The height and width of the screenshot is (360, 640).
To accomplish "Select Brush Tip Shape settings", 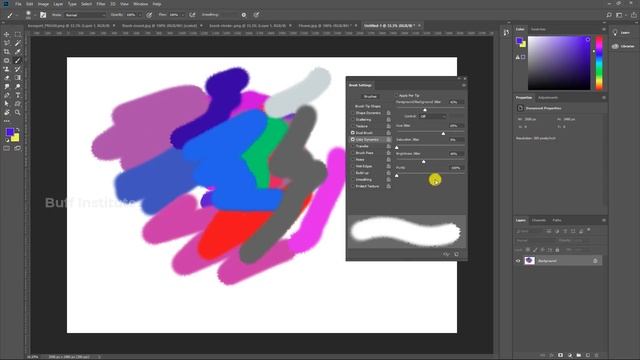I will 367,106.
